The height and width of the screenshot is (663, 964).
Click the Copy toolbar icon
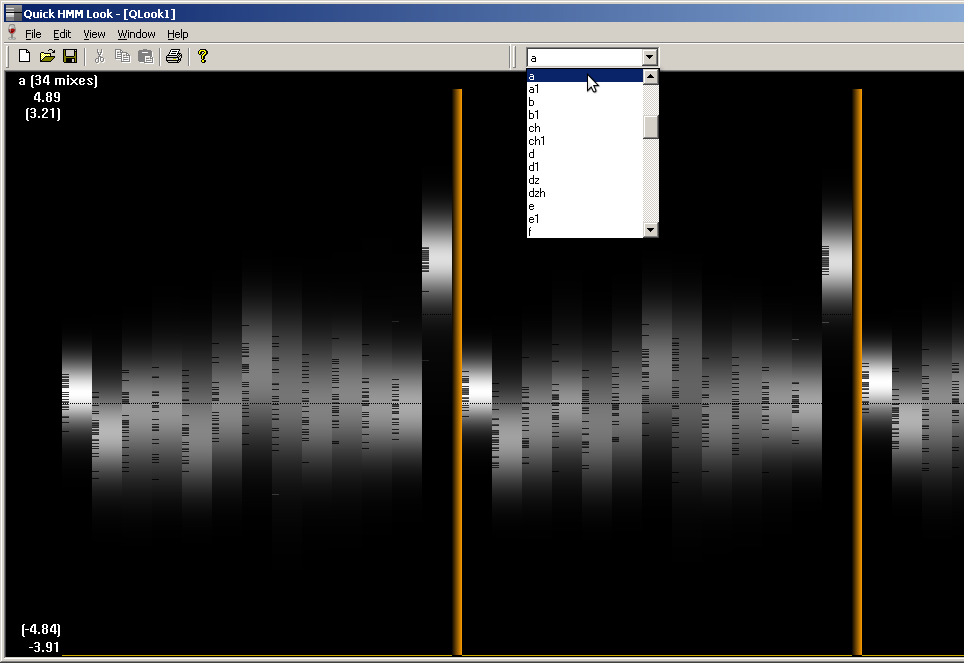(122, 57)
